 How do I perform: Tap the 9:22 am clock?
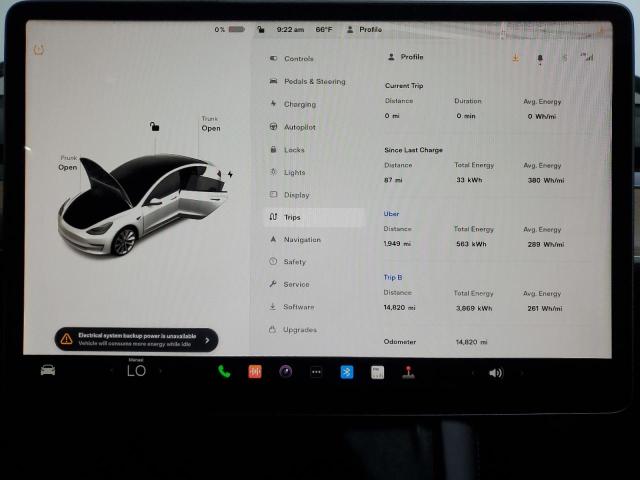click(290, 29)
